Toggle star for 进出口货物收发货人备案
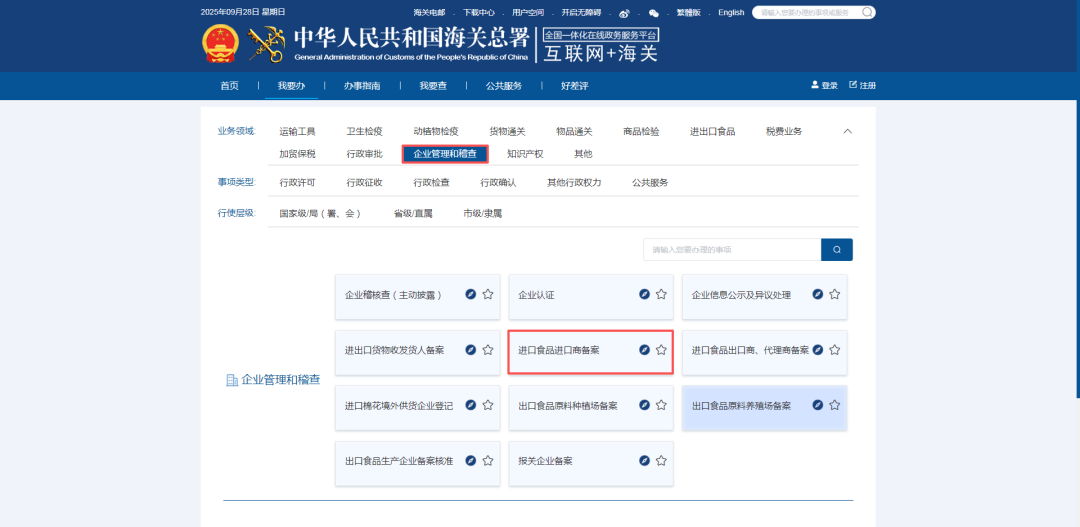 pyautogui.click(x=488, y=350)
